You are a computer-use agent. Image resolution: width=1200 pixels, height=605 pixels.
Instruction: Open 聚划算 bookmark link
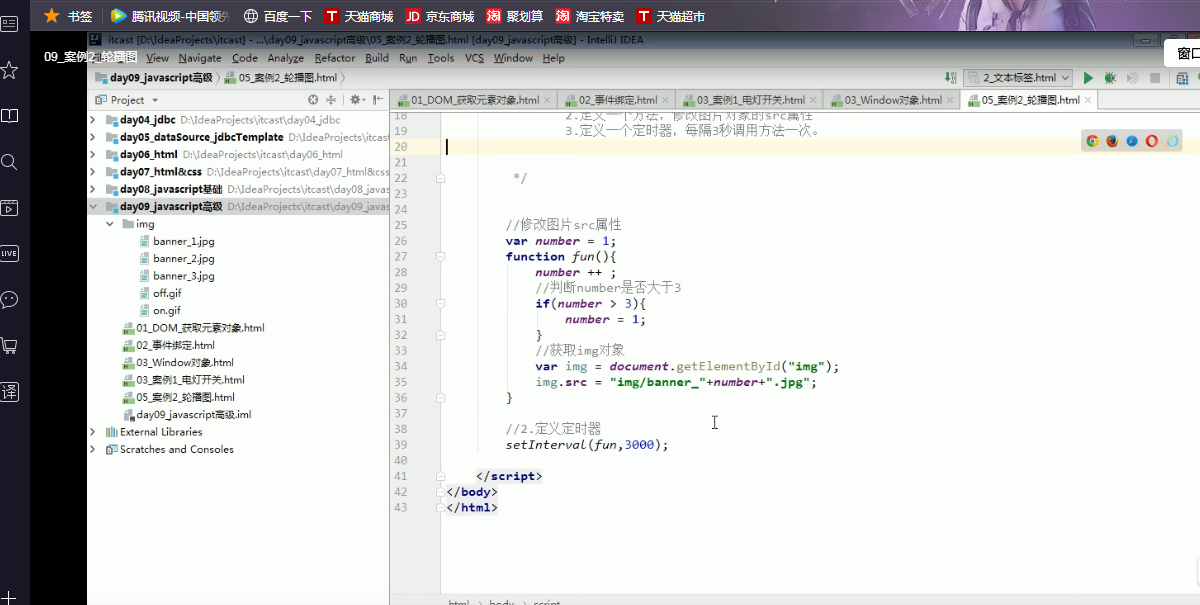pyautogui.click(x=517, y=16)
